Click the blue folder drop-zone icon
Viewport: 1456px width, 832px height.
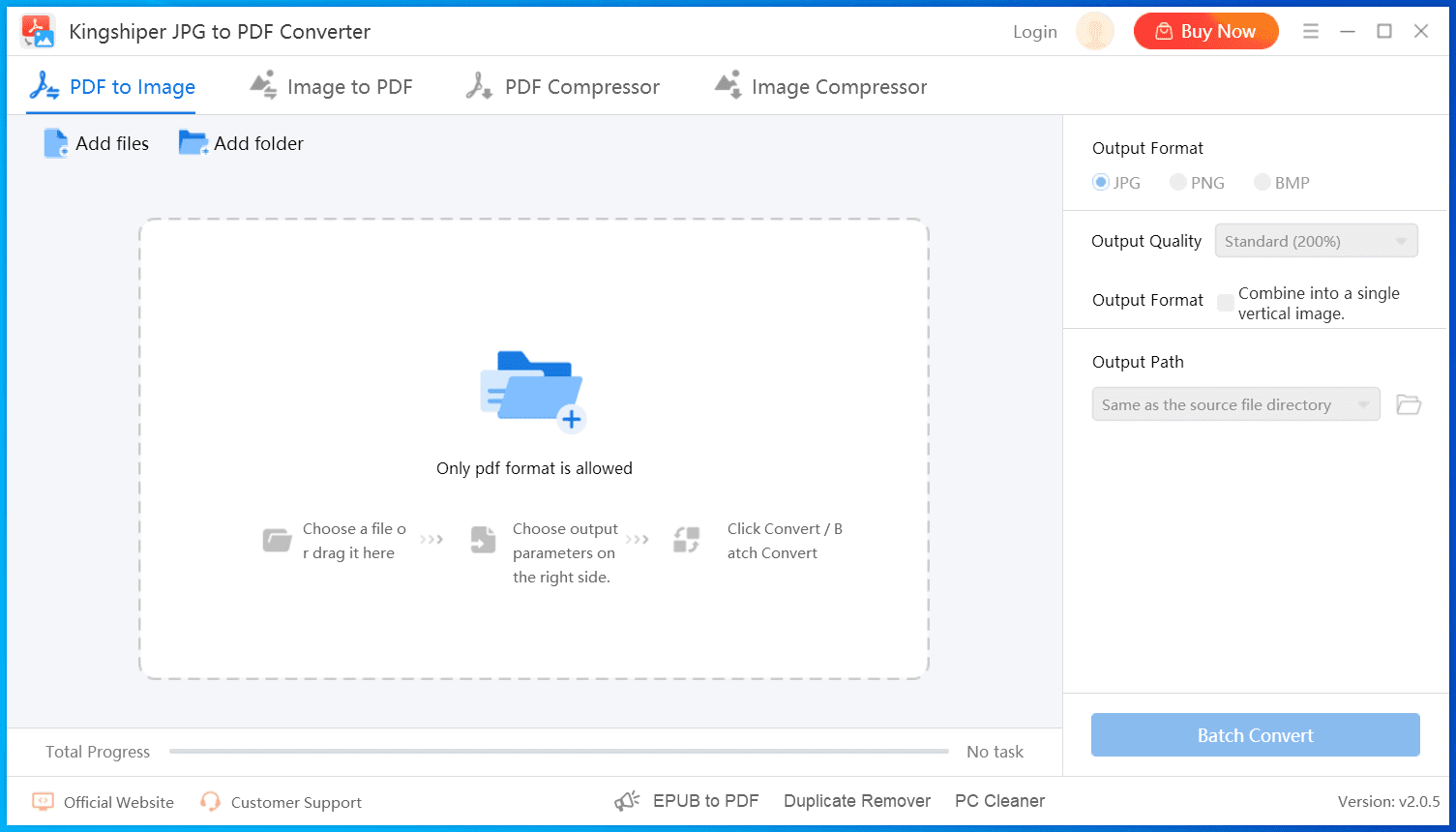pyautogui.click(x=533, y=390)
